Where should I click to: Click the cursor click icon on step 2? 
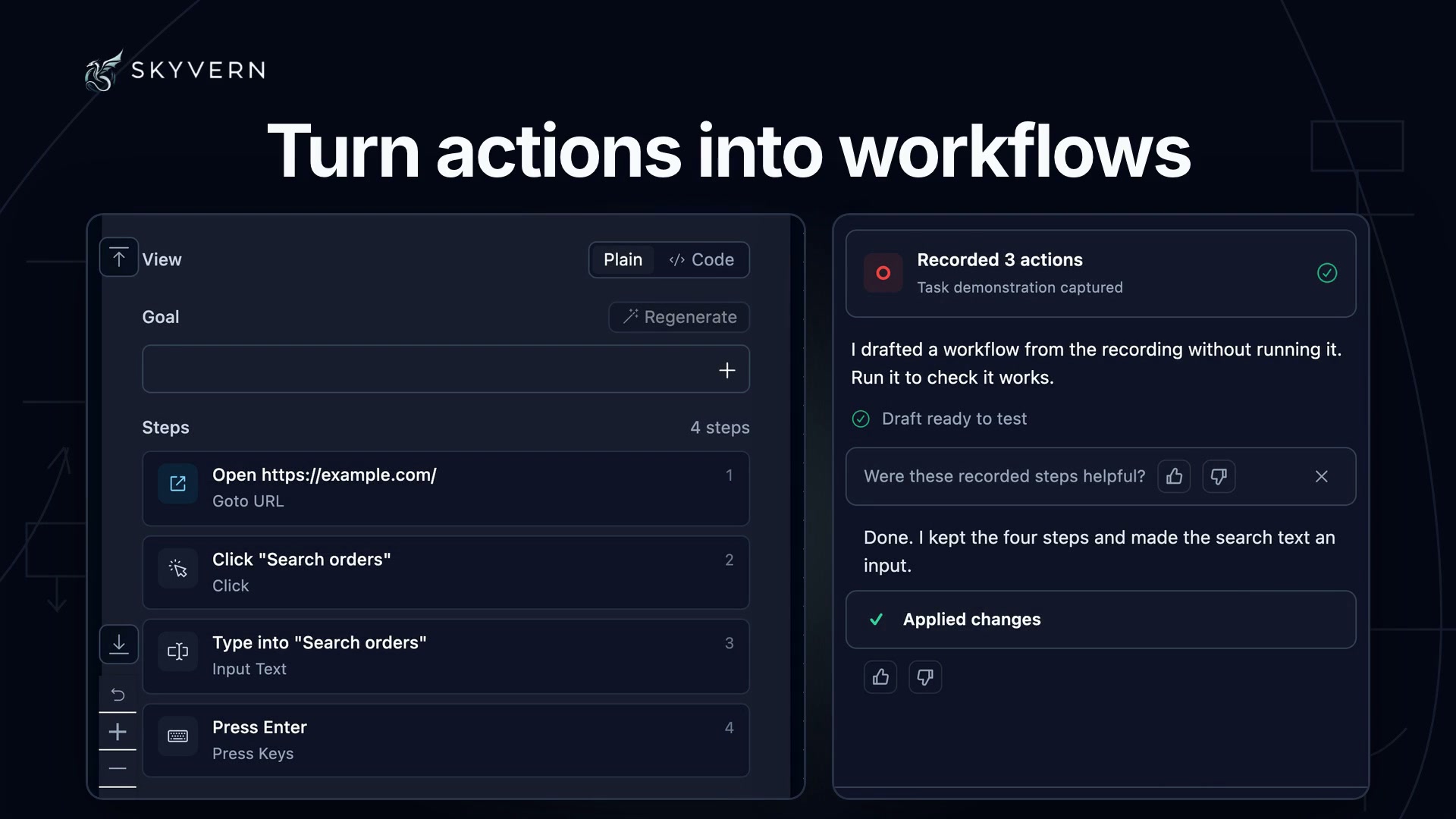tap(177, 568)
